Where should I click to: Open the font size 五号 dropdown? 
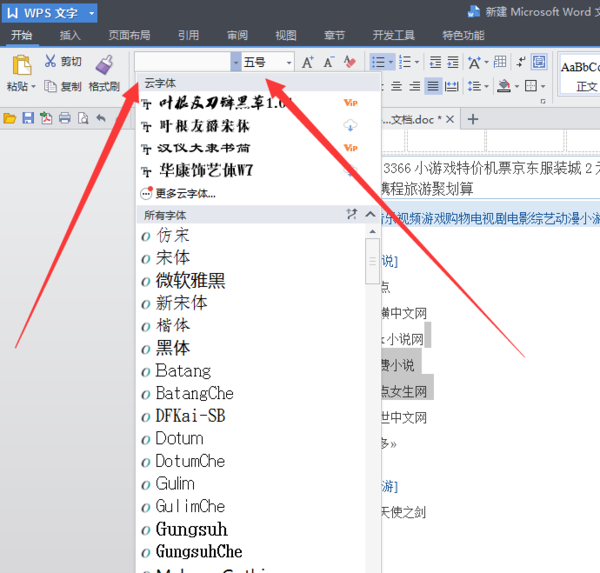coord(289,62)
